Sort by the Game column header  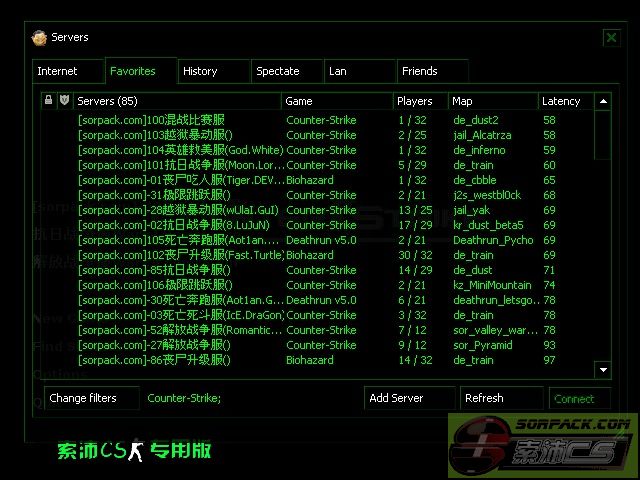337,101
